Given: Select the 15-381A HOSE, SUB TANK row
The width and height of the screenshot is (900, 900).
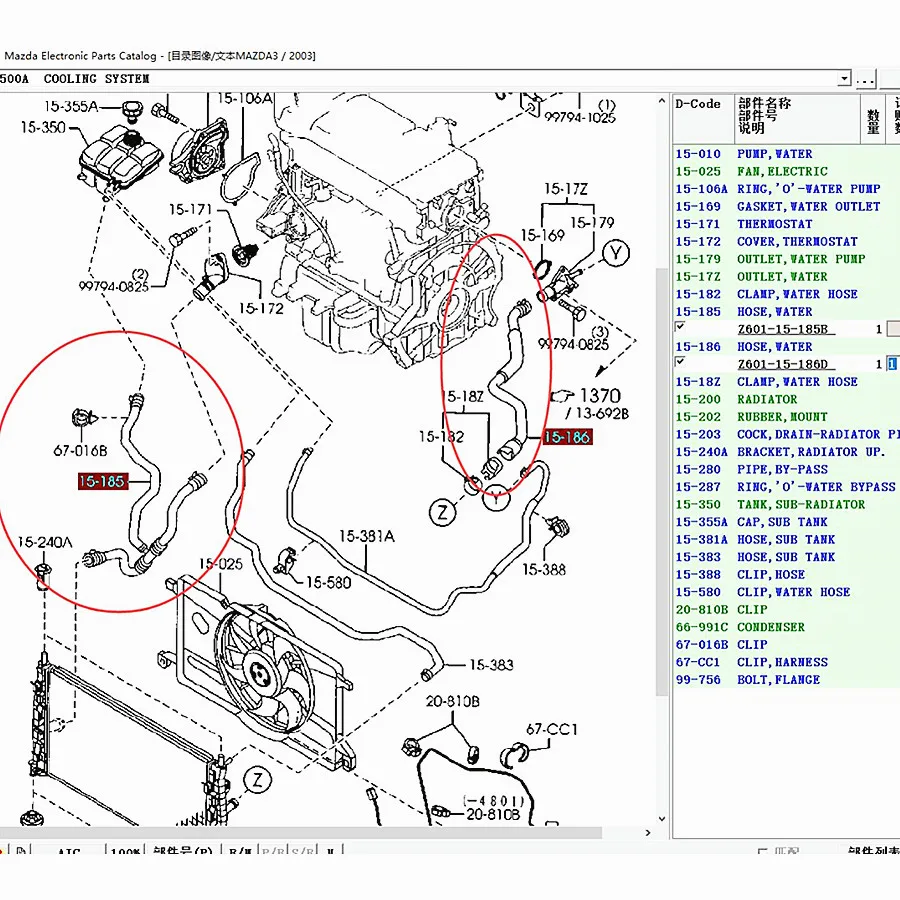Looking at the screenshot, I should coord(786,540).
